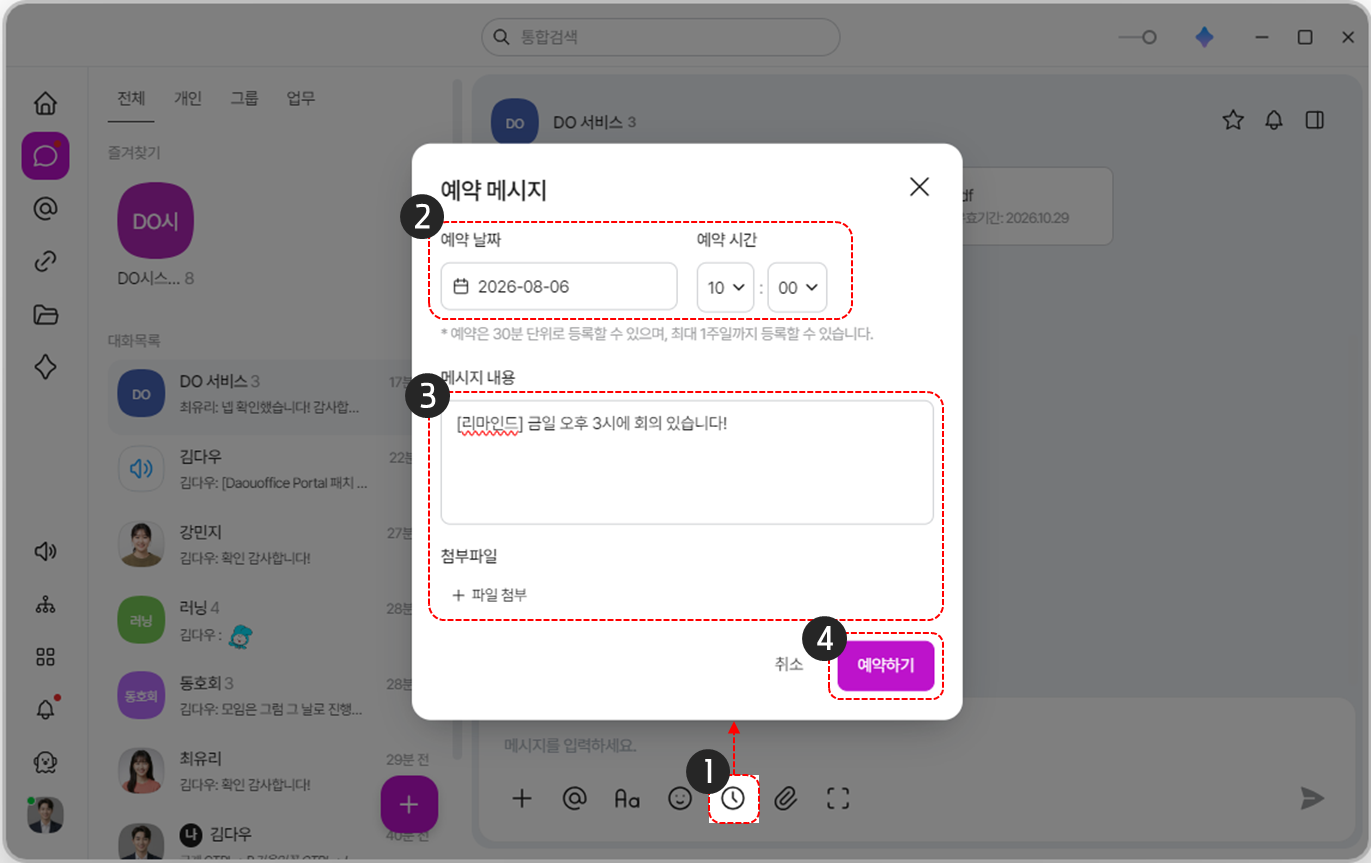This screenshot has width=1371, height=863.
Task: Click the blue AI sparkle icon in title bar
Action: pyautogui.click(x=1205, y=37)
